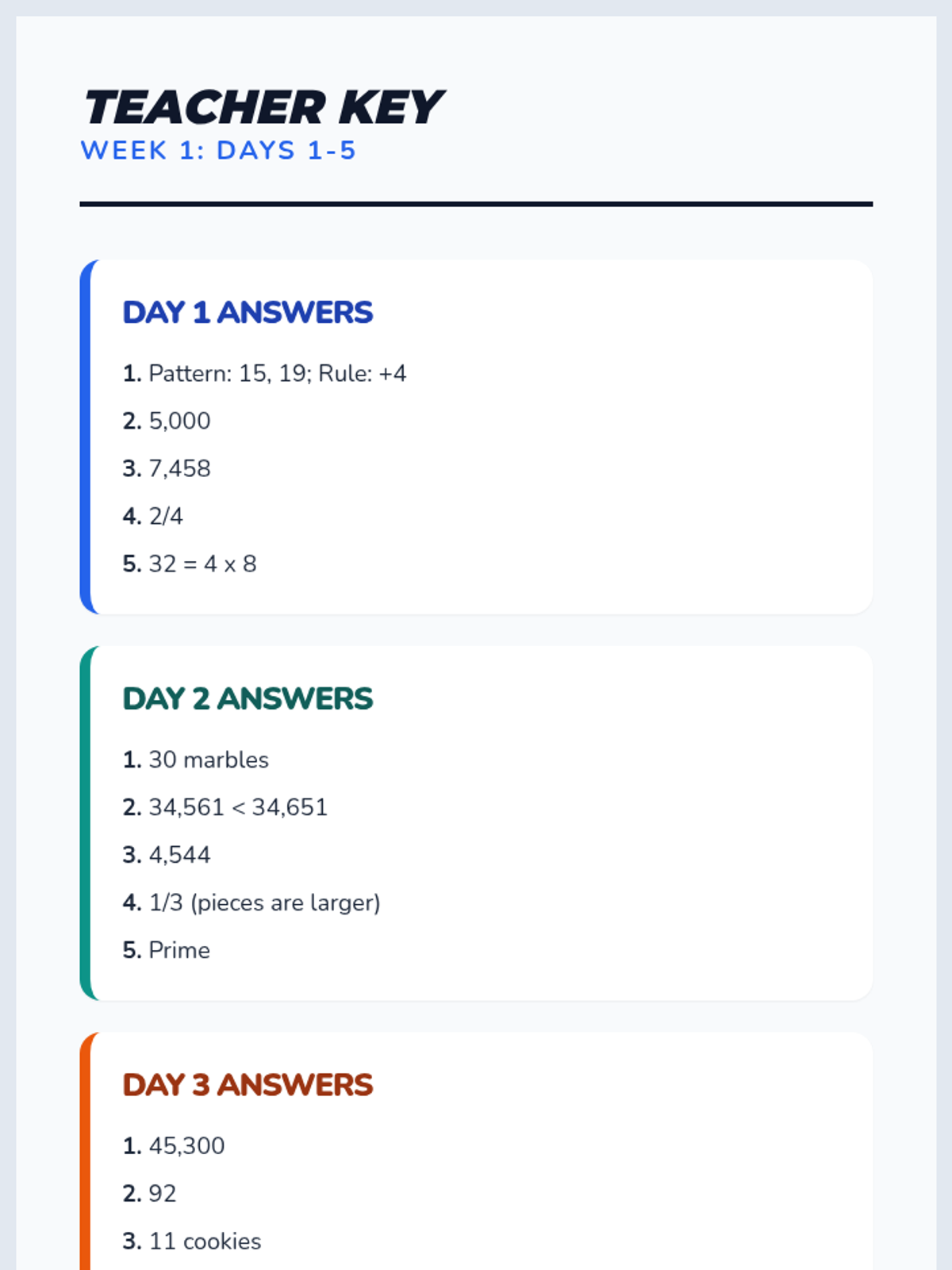Select the Day 2 answer 4,544

179,855
